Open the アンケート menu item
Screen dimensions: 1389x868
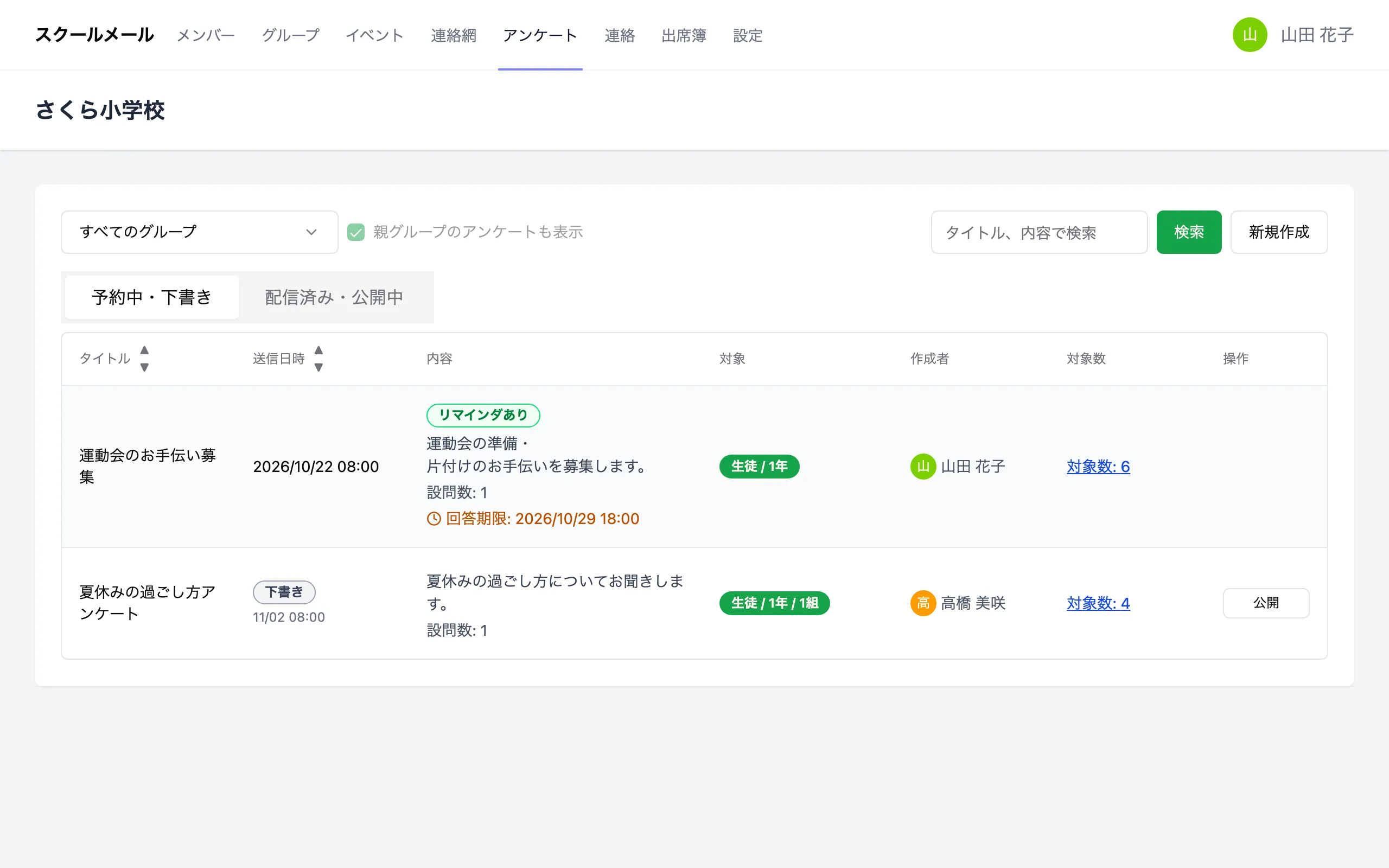click(540, 36)
